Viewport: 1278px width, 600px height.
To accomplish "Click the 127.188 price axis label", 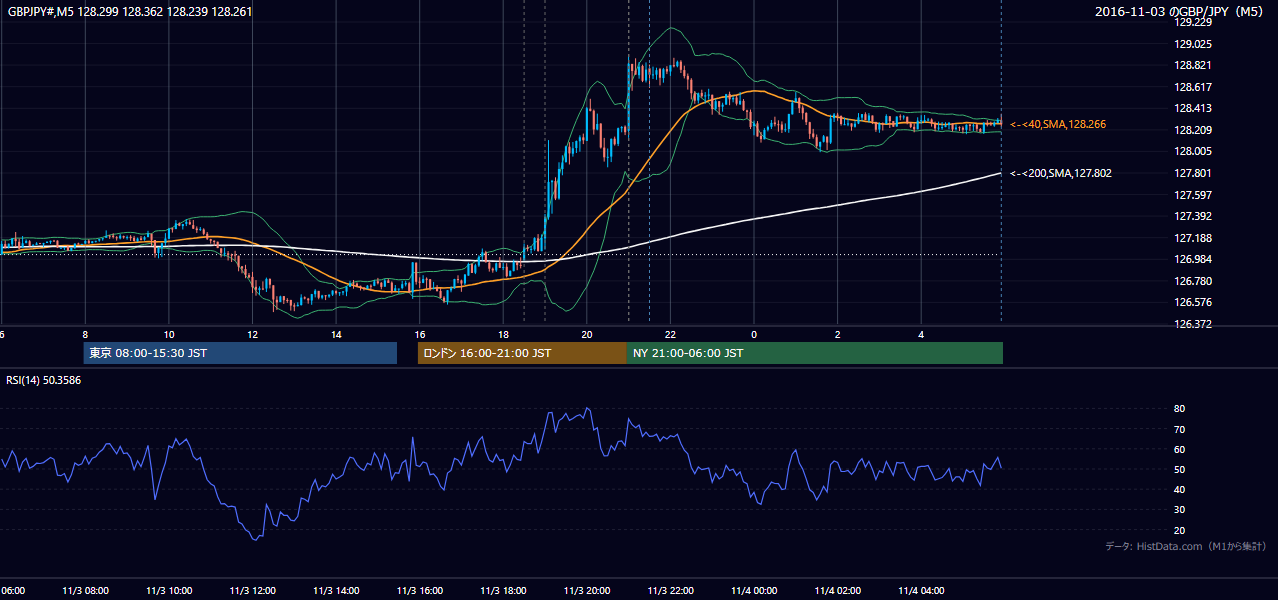I will pyautogui.click(x=1192, y=238).
